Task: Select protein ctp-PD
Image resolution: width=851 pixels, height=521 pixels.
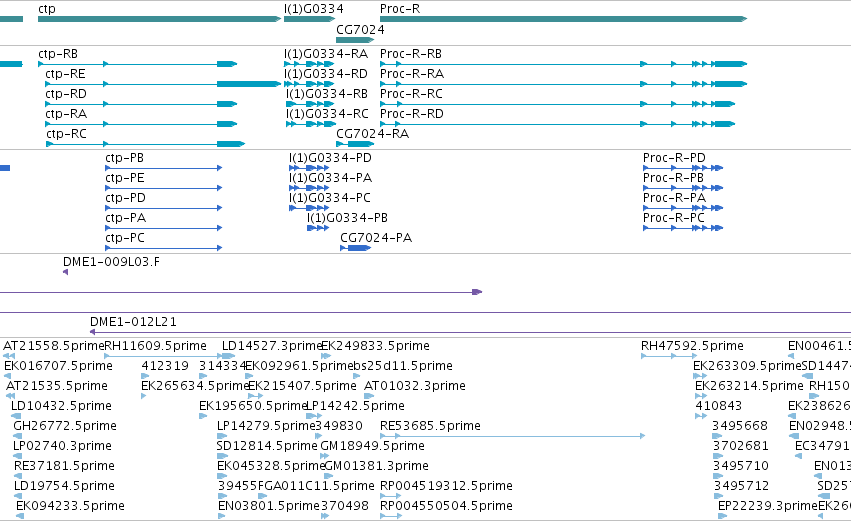Action: click(125, 198)
